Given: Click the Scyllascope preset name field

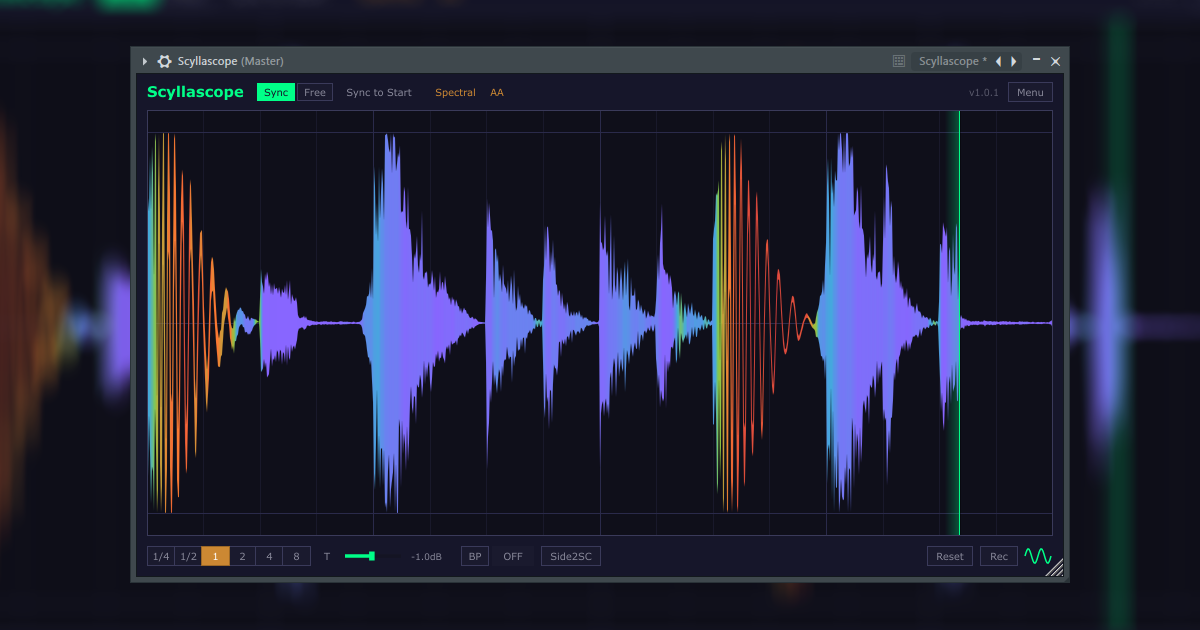Looking at the screenshot, I should [950, 61].
